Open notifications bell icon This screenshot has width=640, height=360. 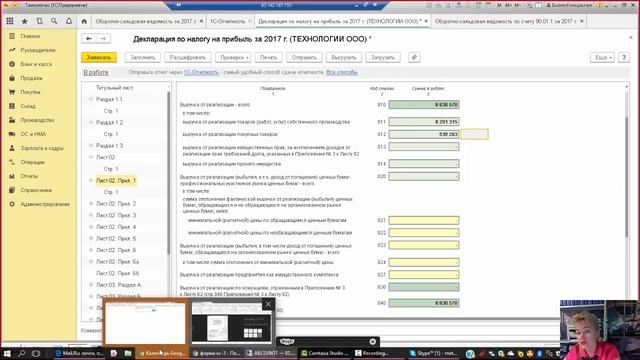(69, 21)
